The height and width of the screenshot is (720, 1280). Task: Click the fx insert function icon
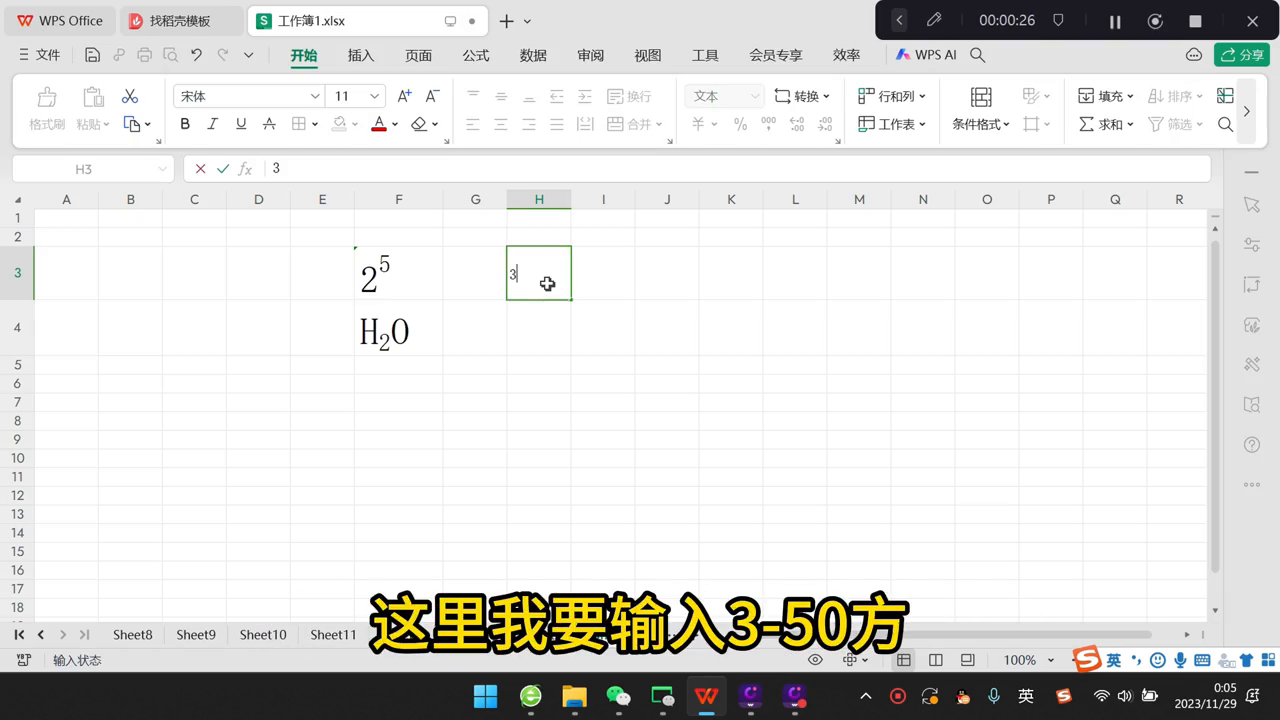point(245,169)
